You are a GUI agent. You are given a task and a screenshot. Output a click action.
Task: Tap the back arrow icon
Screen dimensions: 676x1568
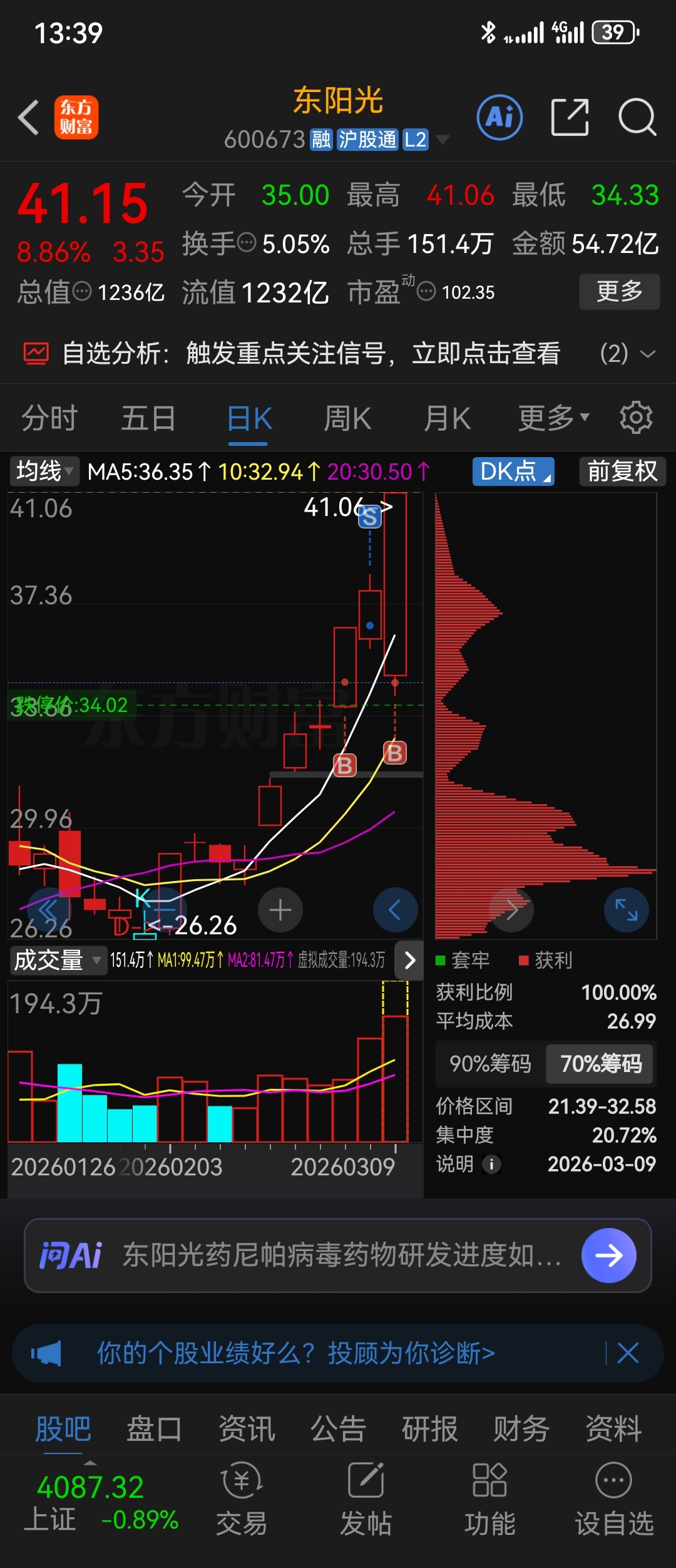[29, 117]
